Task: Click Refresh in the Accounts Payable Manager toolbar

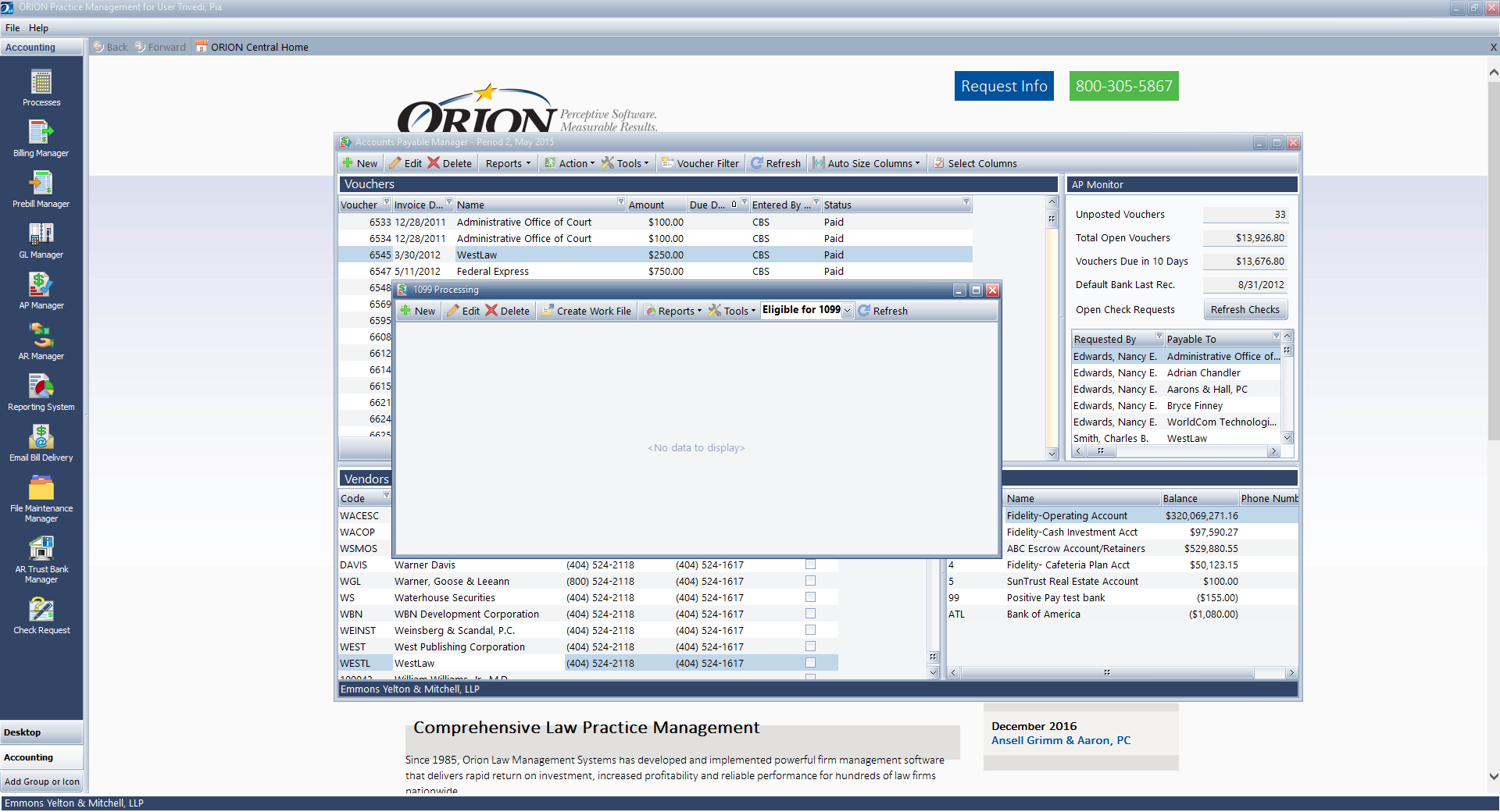Action: coord(776,163)
